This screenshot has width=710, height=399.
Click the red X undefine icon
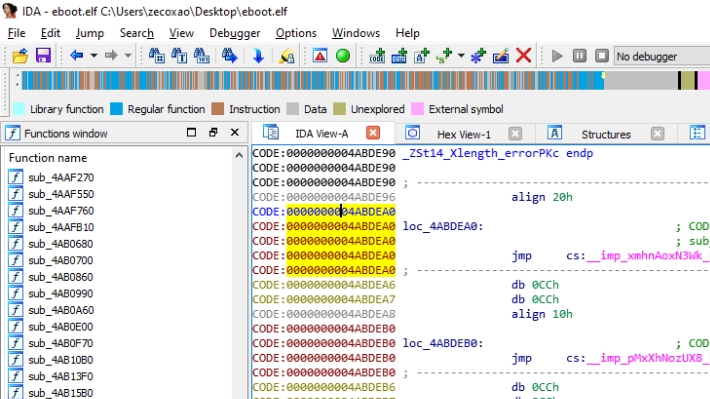[x=523, y=56]
